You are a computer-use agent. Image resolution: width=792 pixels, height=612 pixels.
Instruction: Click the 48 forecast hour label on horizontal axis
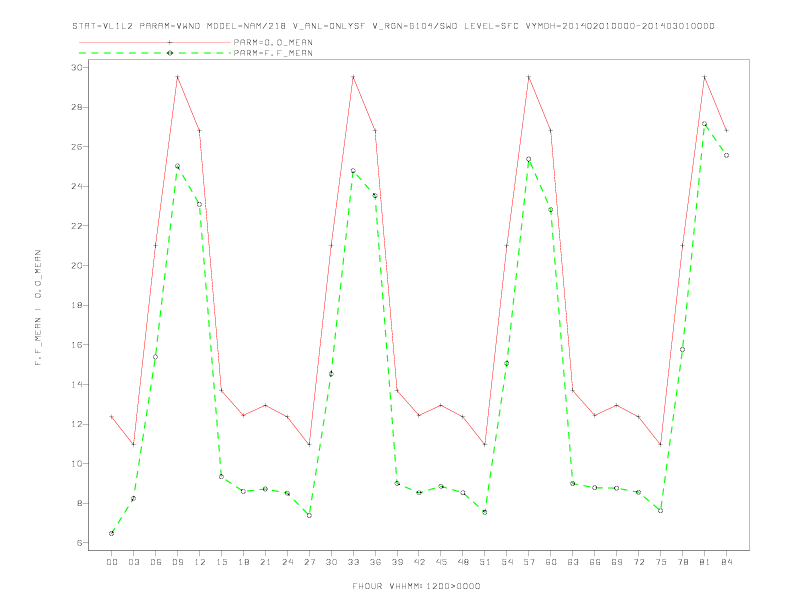463,562
